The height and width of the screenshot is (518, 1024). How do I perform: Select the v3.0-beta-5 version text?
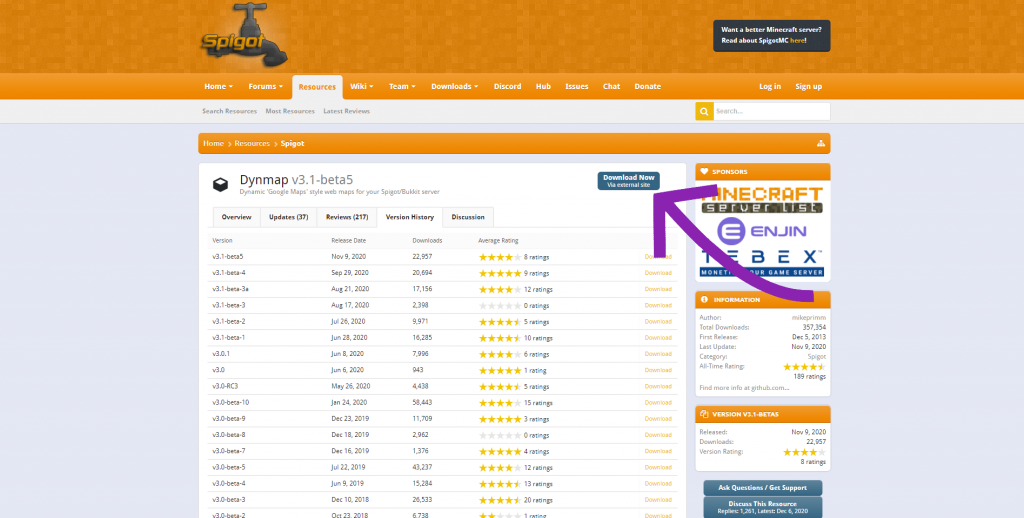click(229, 468)
